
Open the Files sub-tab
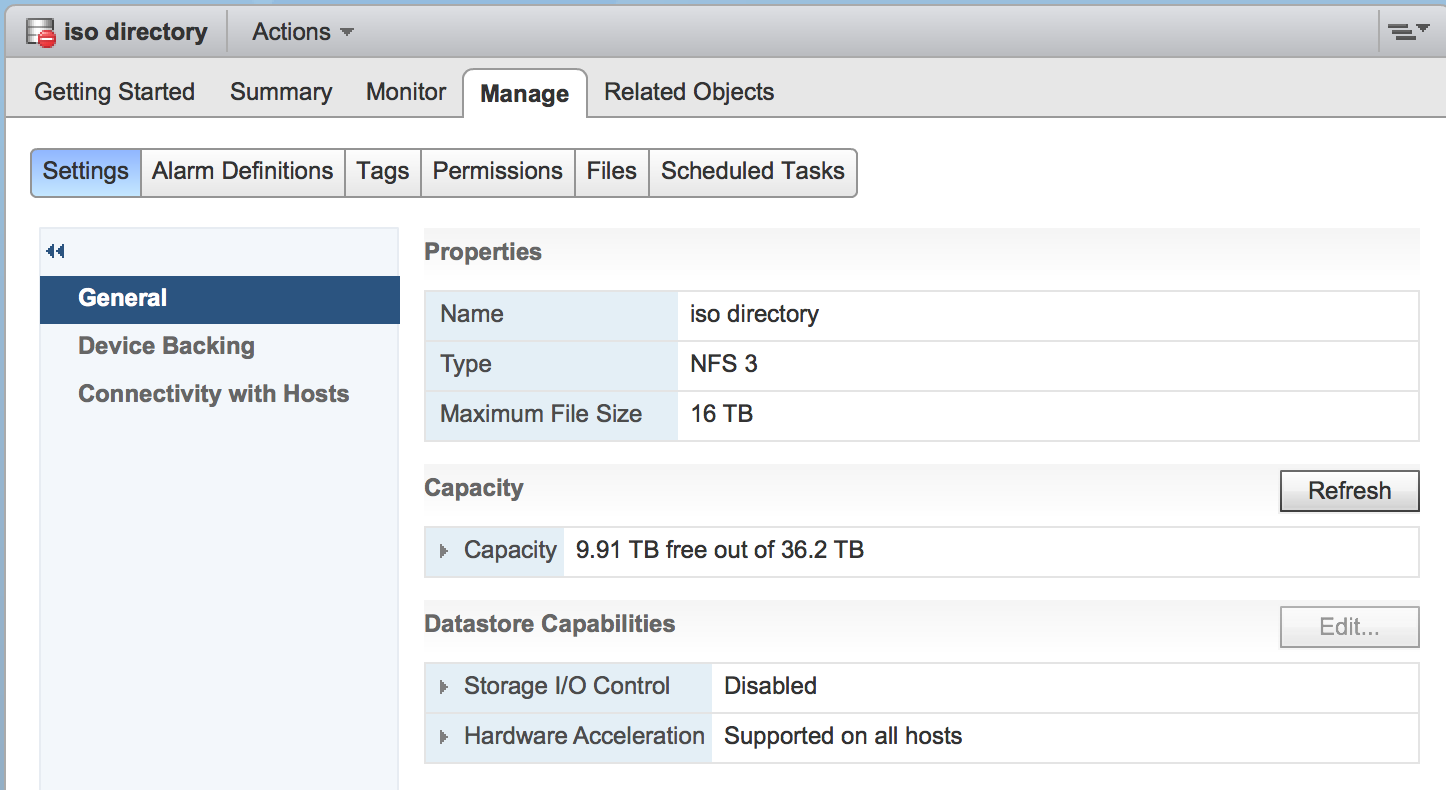tap(612, 171)
